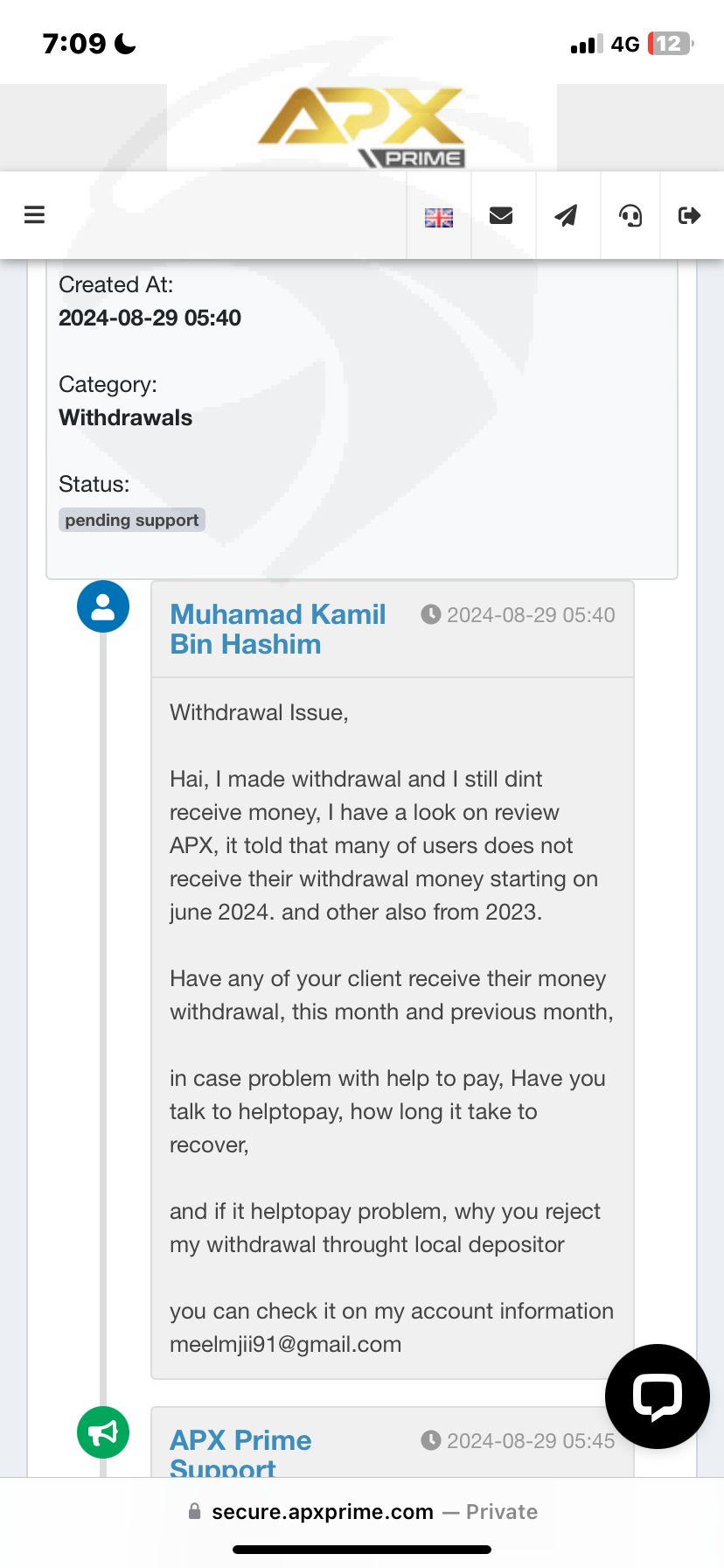
Task: Click the logout arrow icon
Action: click(690, 215)
